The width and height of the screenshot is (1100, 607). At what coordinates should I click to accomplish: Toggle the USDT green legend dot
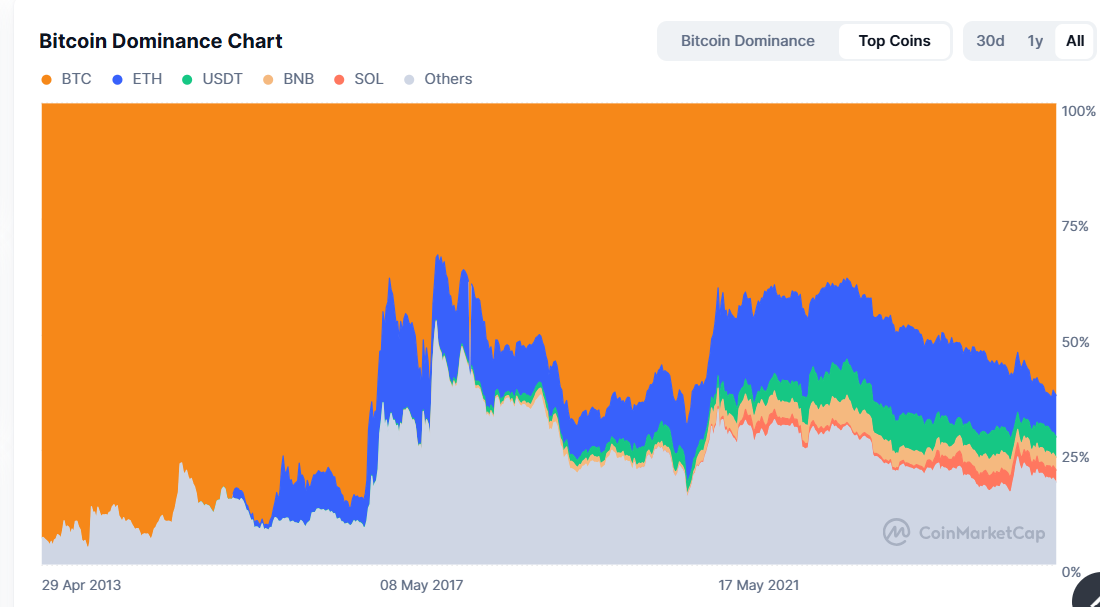click(x=187, y=79)
